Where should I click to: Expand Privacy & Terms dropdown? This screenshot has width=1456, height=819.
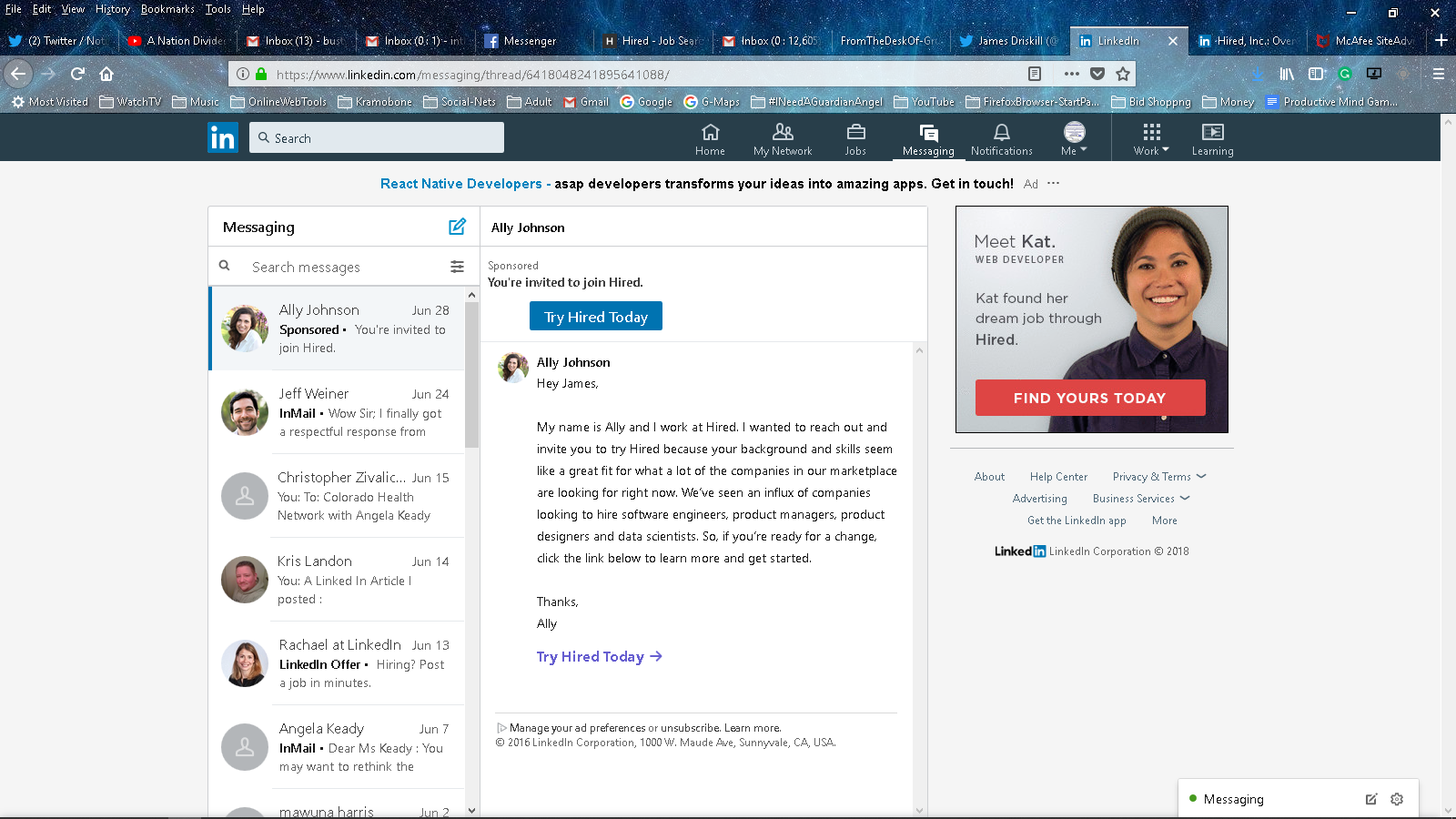(x=1159, y=477)
